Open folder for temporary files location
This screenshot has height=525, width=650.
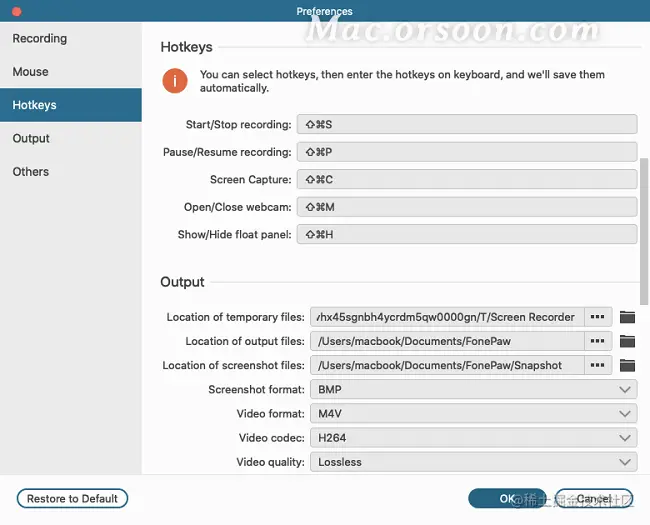click(x=627, y=317)
